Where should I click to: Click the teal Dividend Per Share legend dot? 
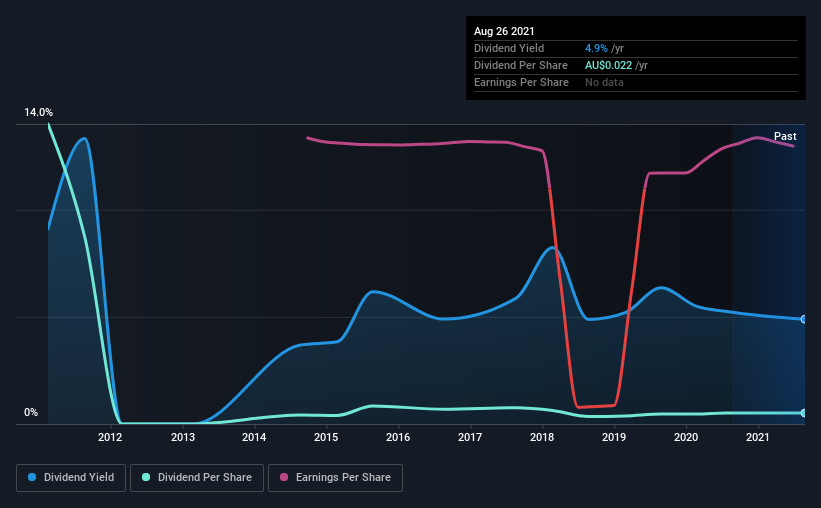pyautogui.click(x=146, y=477)
